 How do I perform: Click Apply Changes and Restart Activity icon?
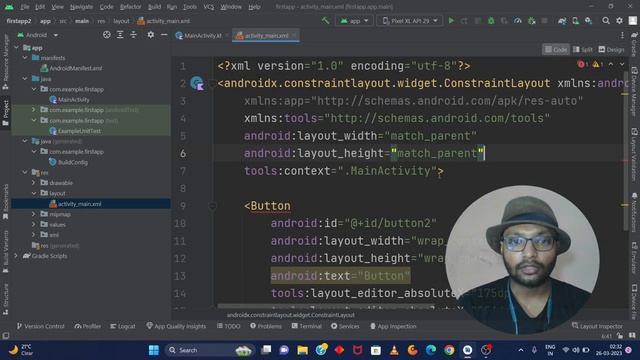tap(464, 20)
